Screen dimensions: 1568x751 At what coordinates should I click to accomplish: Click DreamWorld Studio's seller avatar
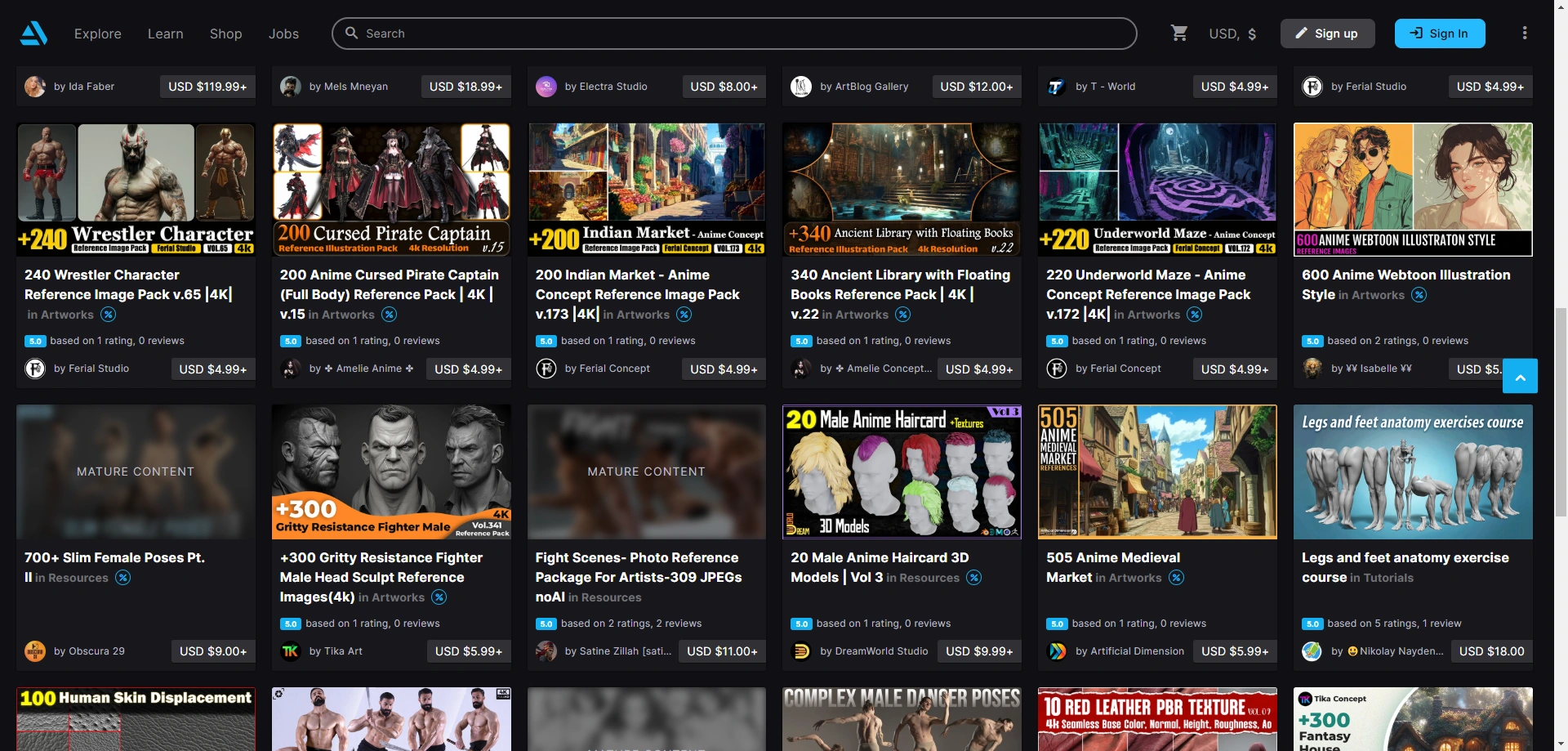(x=801, y=651)
